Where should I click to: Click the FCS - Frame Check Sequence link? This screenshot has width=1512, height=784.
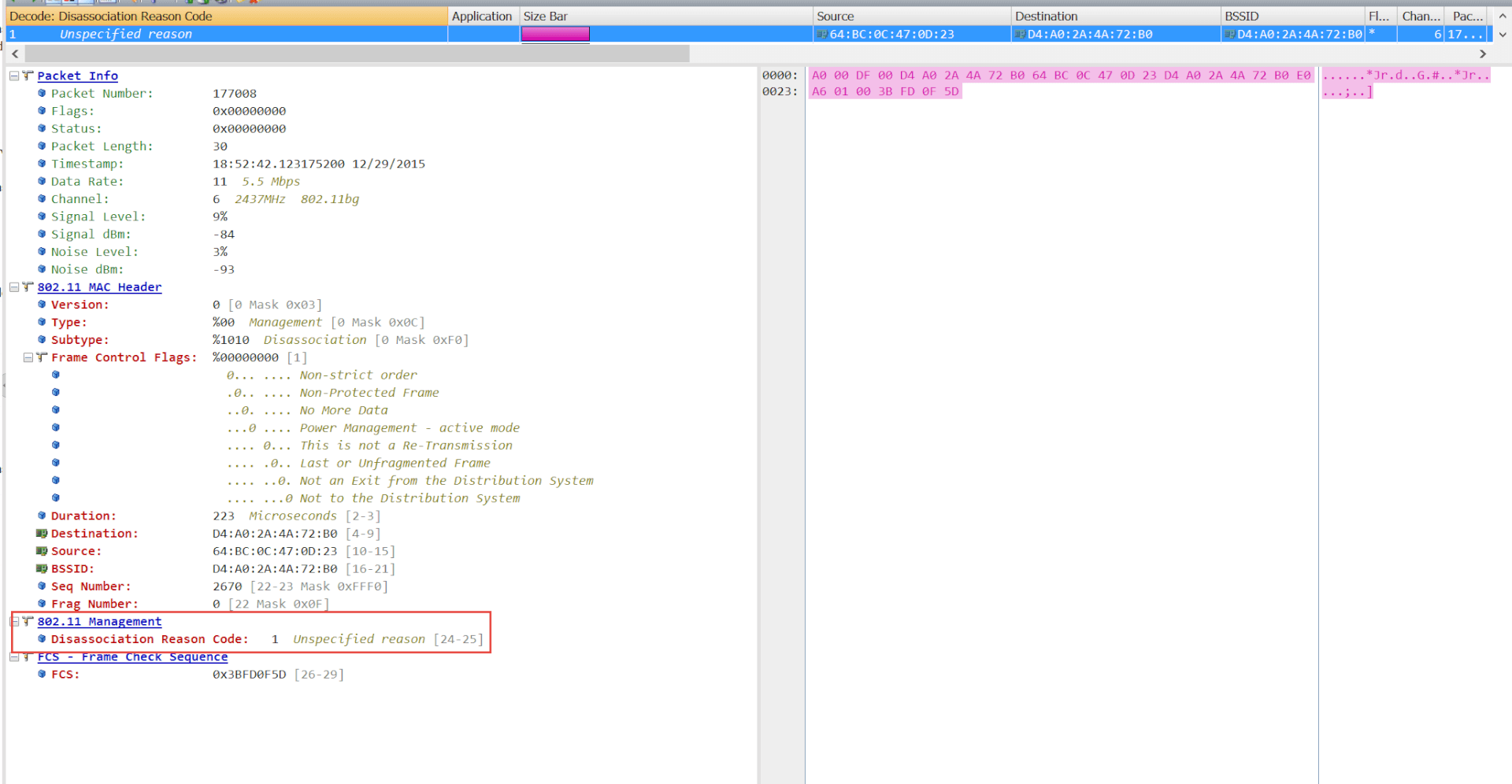pyautogui.click(x=132, y=656)
